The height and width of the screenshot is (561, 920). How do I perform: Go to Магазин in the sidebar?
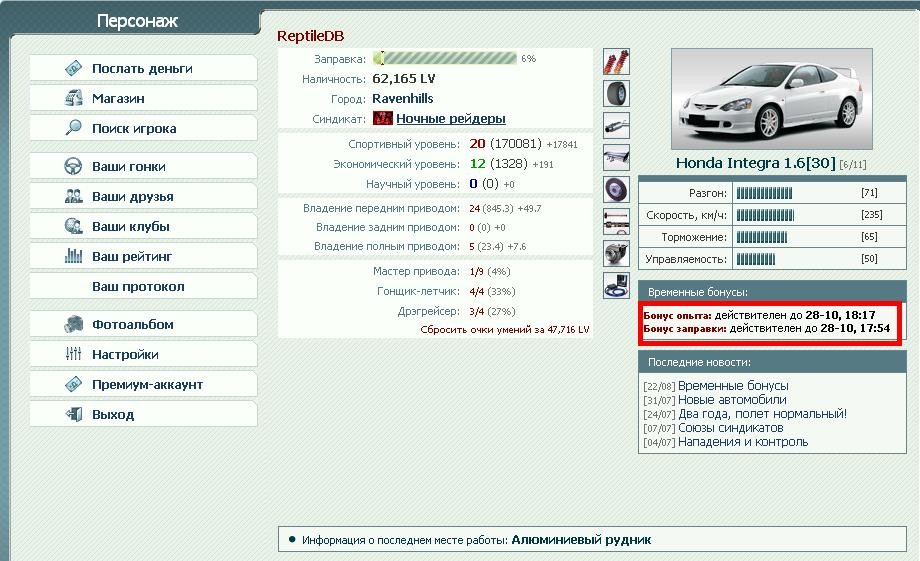[143, 98]
